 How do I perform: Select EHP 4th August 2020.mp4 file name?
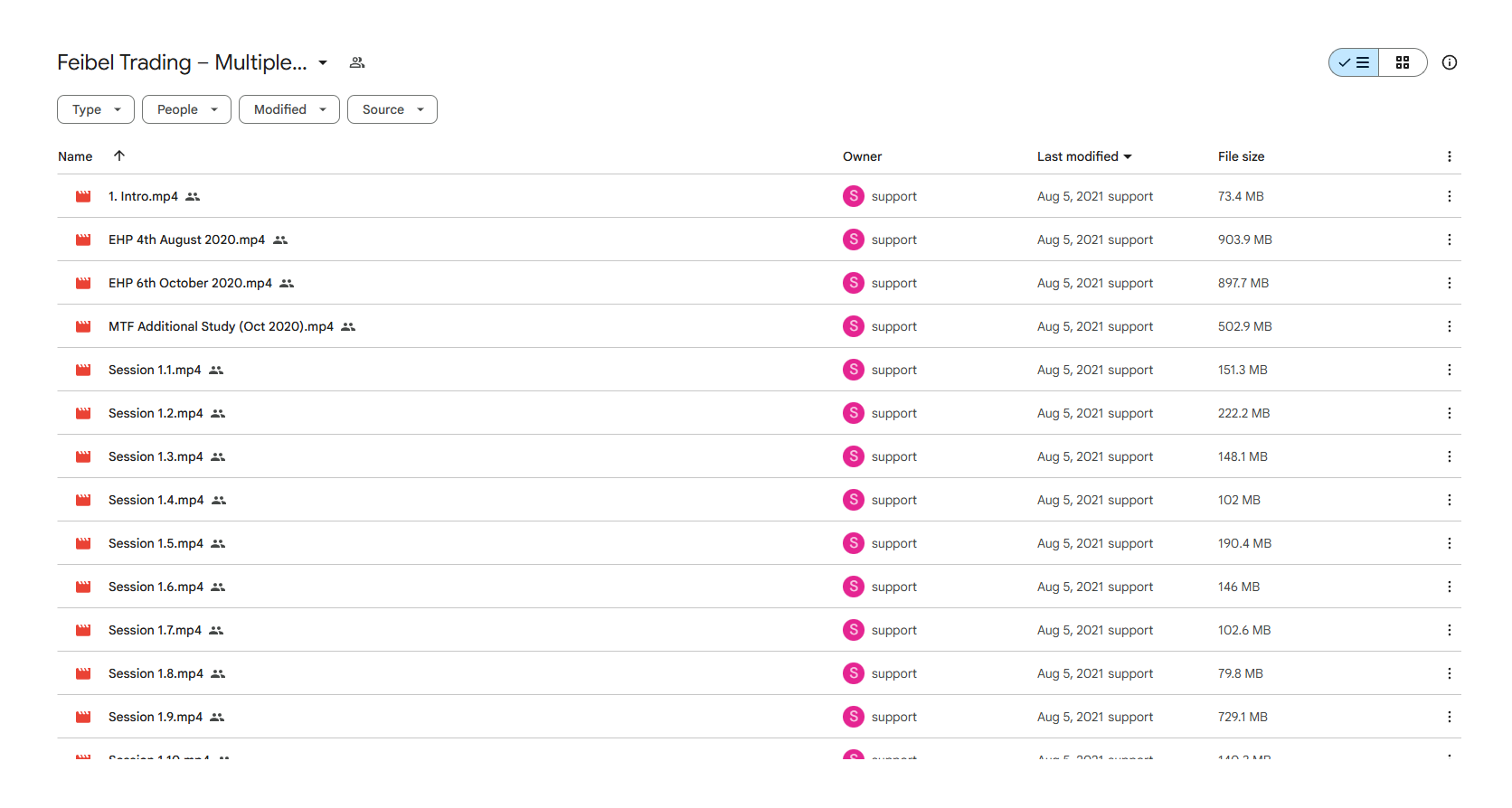[x=186, y=240]
